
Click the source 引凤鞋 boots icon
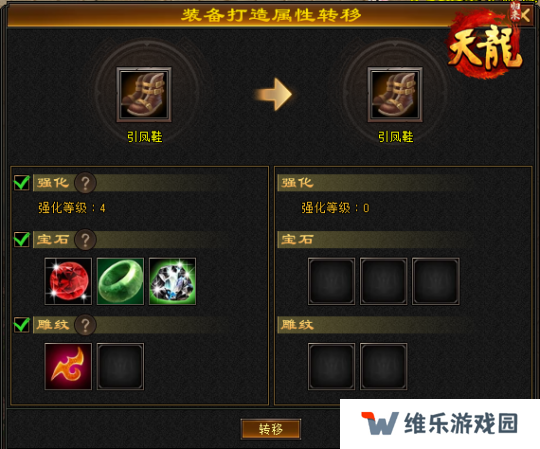coord(144,94)
